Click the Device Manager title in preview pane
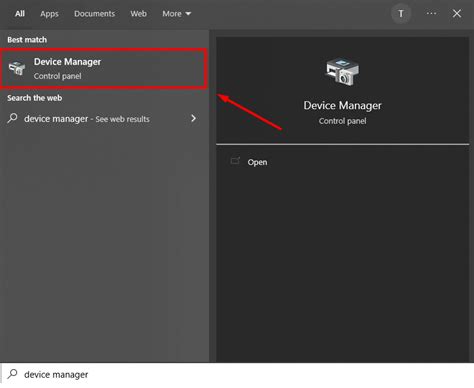 pyautogui.click(x=342, y=105)
